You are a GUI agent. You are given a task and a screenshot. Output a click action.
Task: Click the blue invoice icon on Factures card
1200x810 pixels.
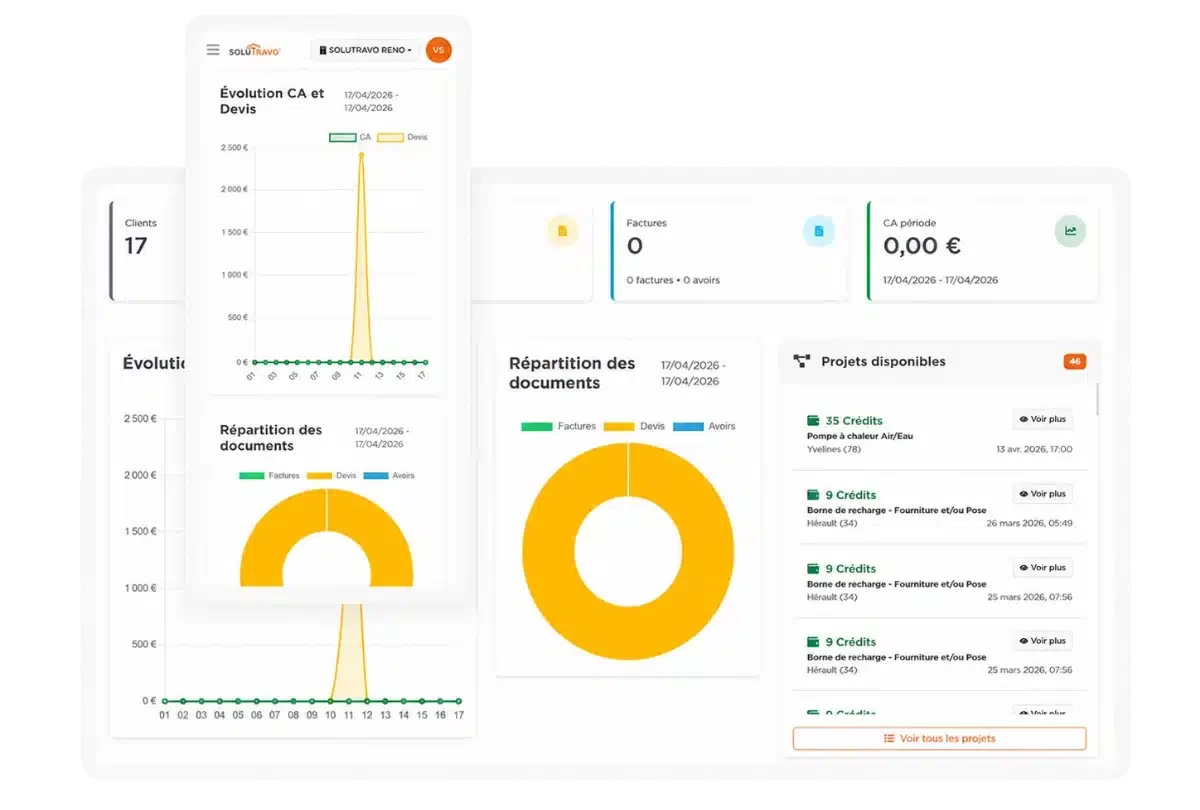818,231
